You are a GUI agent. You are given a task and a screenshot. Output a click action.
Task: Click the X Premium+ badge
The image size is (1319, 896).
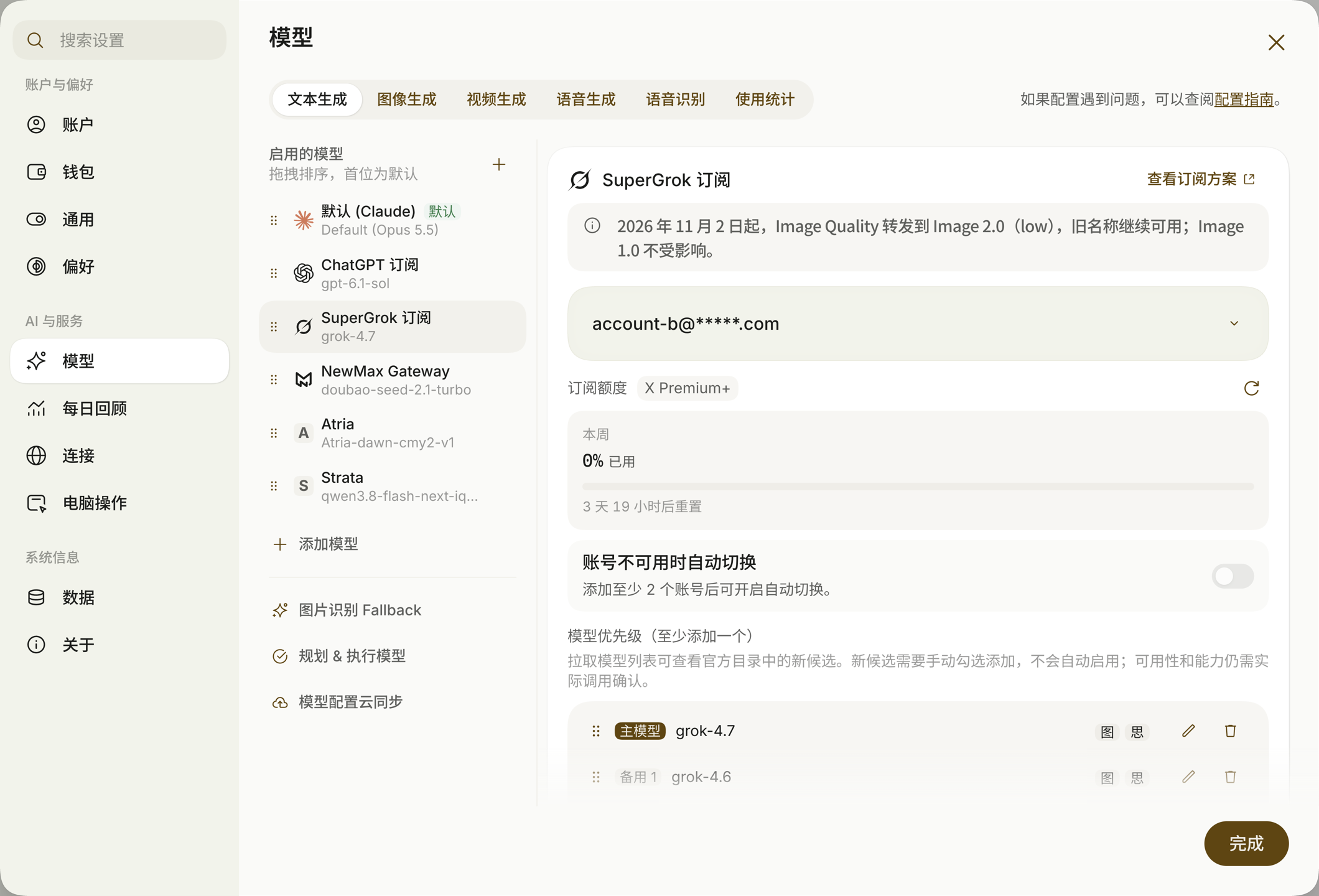click(x=687, y=388)
